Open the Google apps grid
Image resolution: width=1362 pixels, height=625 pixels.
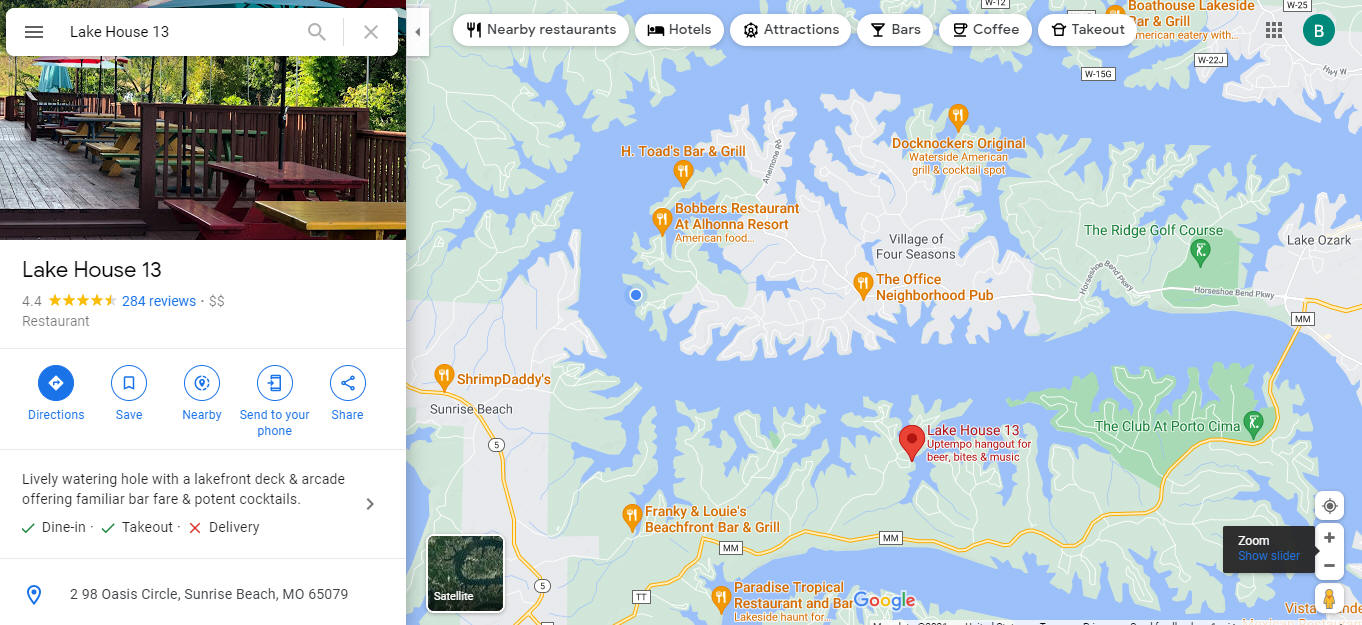1274,31
